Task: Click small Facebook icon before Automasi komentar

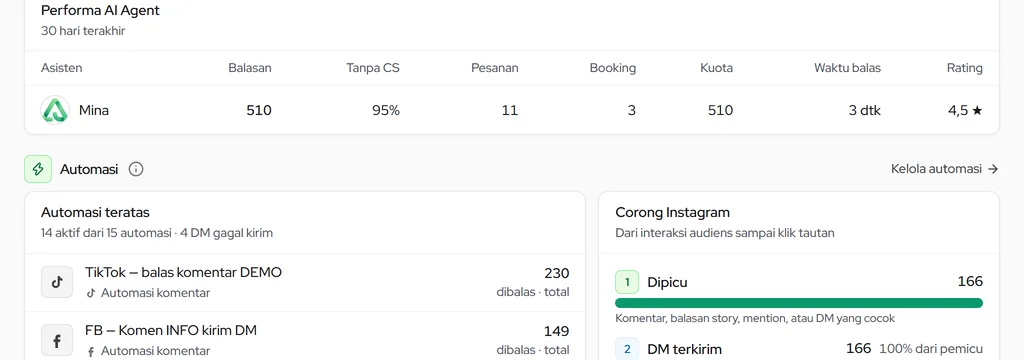Action: tap(91, 352)
